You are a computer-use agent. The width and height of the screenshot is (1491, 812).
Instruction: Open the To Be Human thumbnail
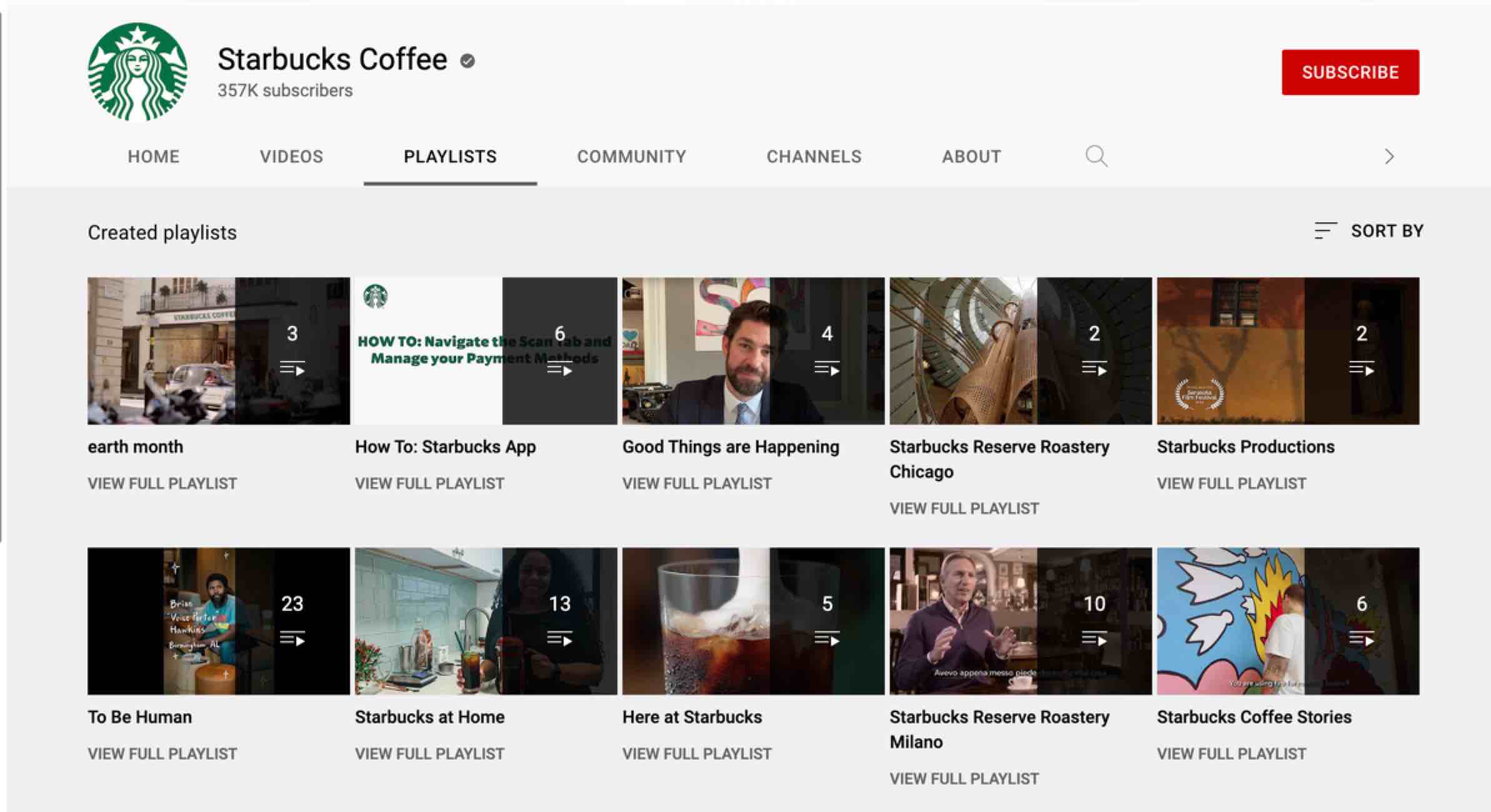(219, 621)
